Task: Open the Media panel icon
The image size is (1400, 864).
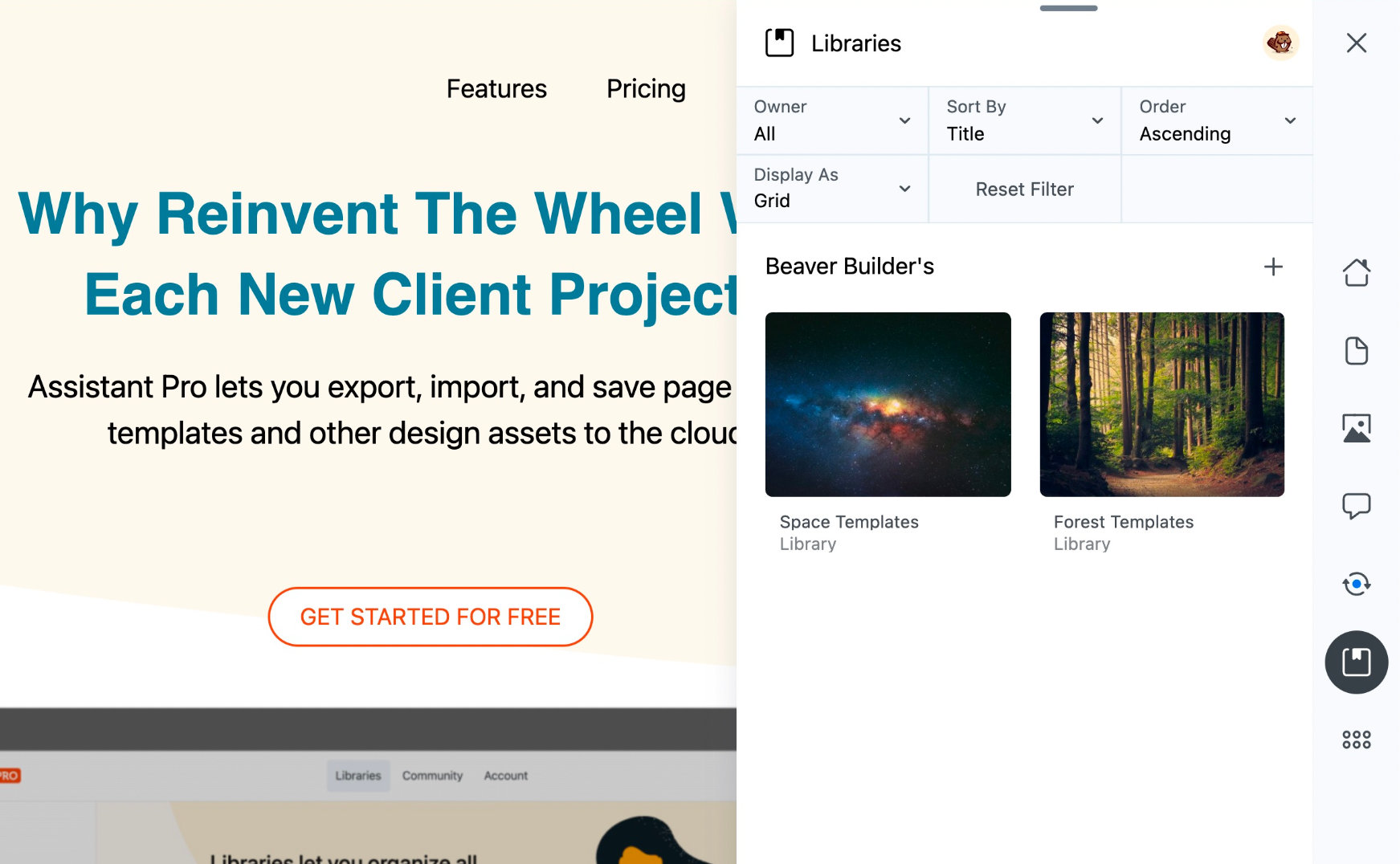Action: point(1357,428)
